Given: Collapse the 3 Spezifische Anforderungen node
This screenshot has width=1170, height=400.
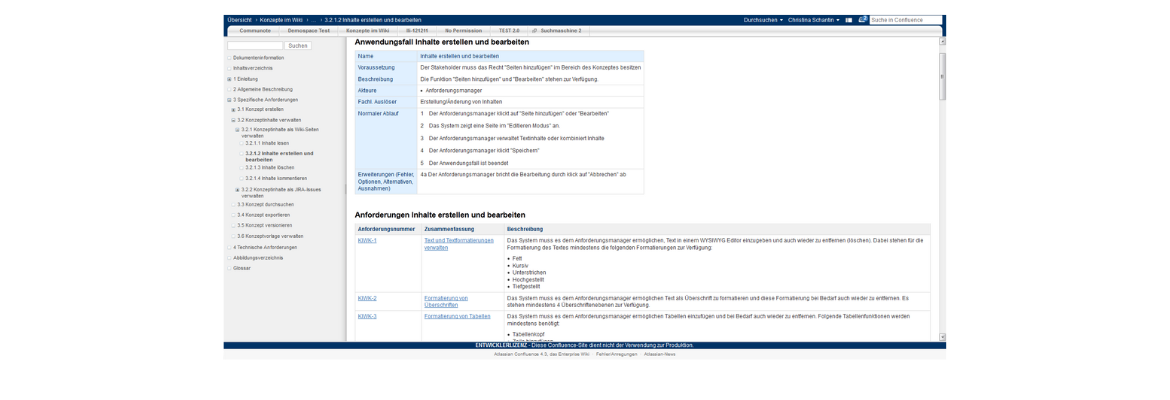Looking at the screenshot, I should [x=229, y=100].
